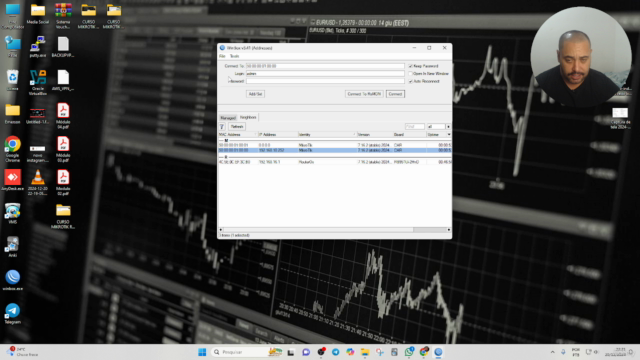Enable Open In New Window checkbox
This screenshot has width=640, height=360.
tap(411, 74)
